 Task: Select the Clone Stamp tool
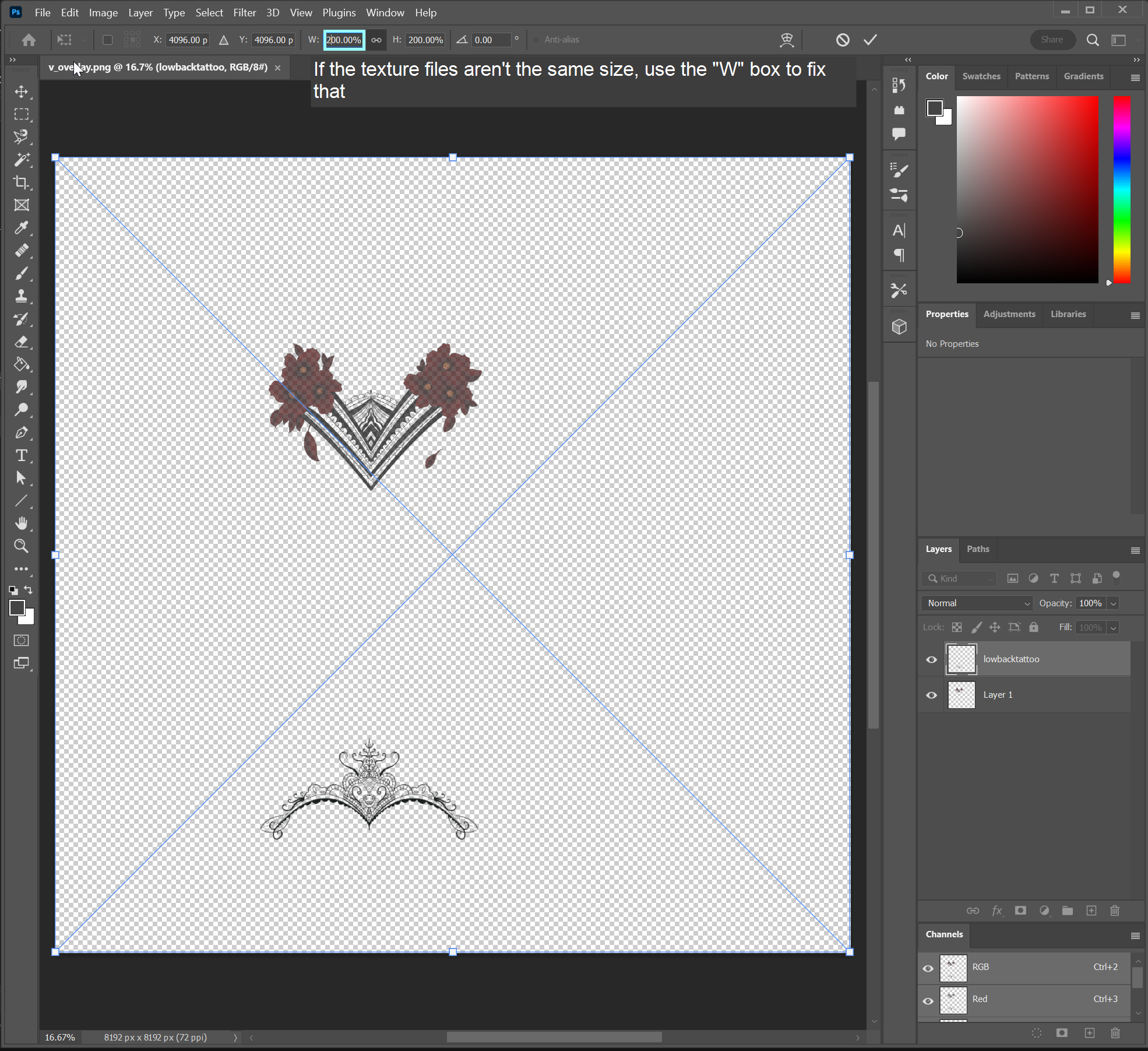(x=22, y=296)
